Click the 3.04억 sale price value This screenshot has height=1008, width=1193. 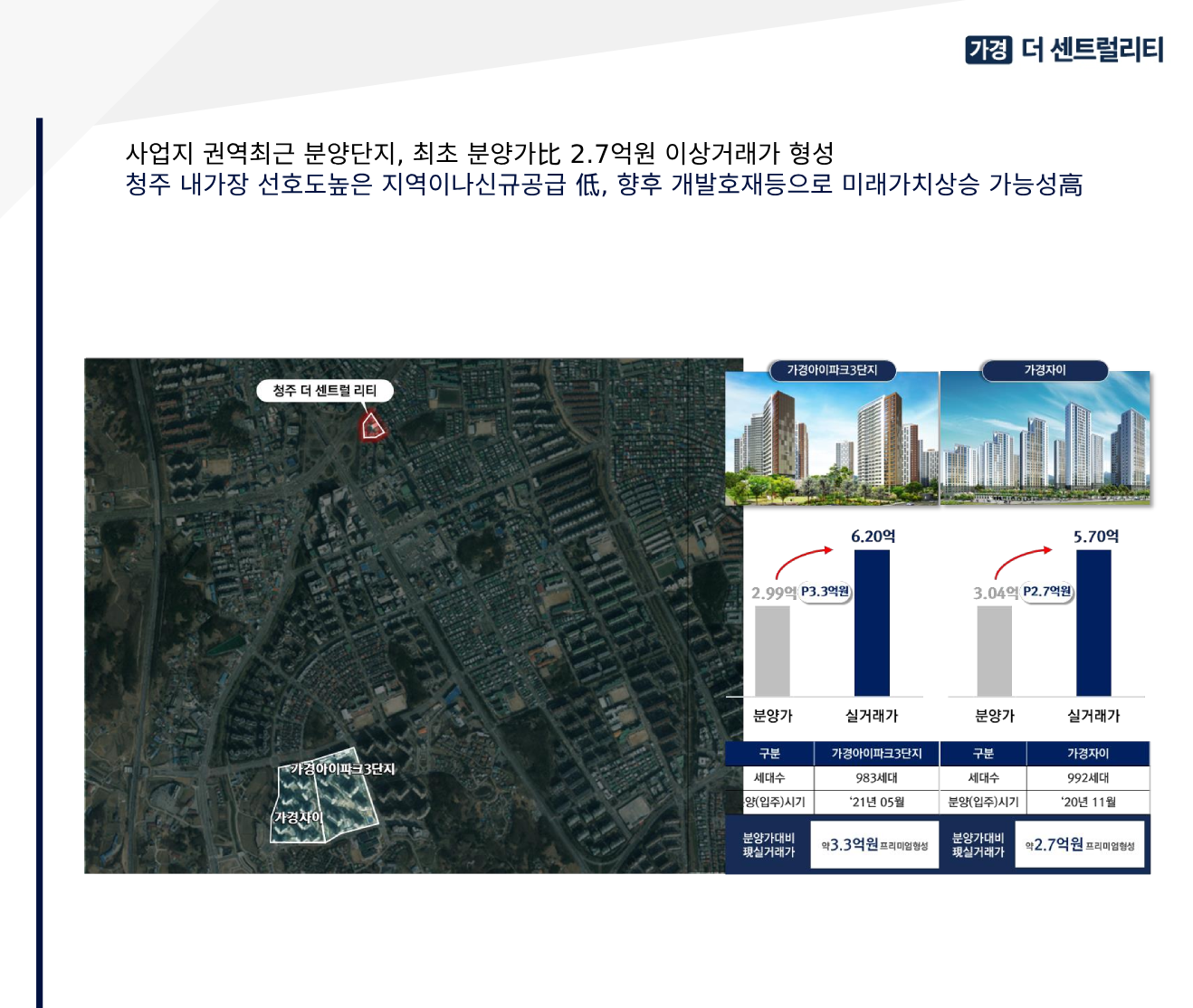pyautogui.click(x=996, y=594)
